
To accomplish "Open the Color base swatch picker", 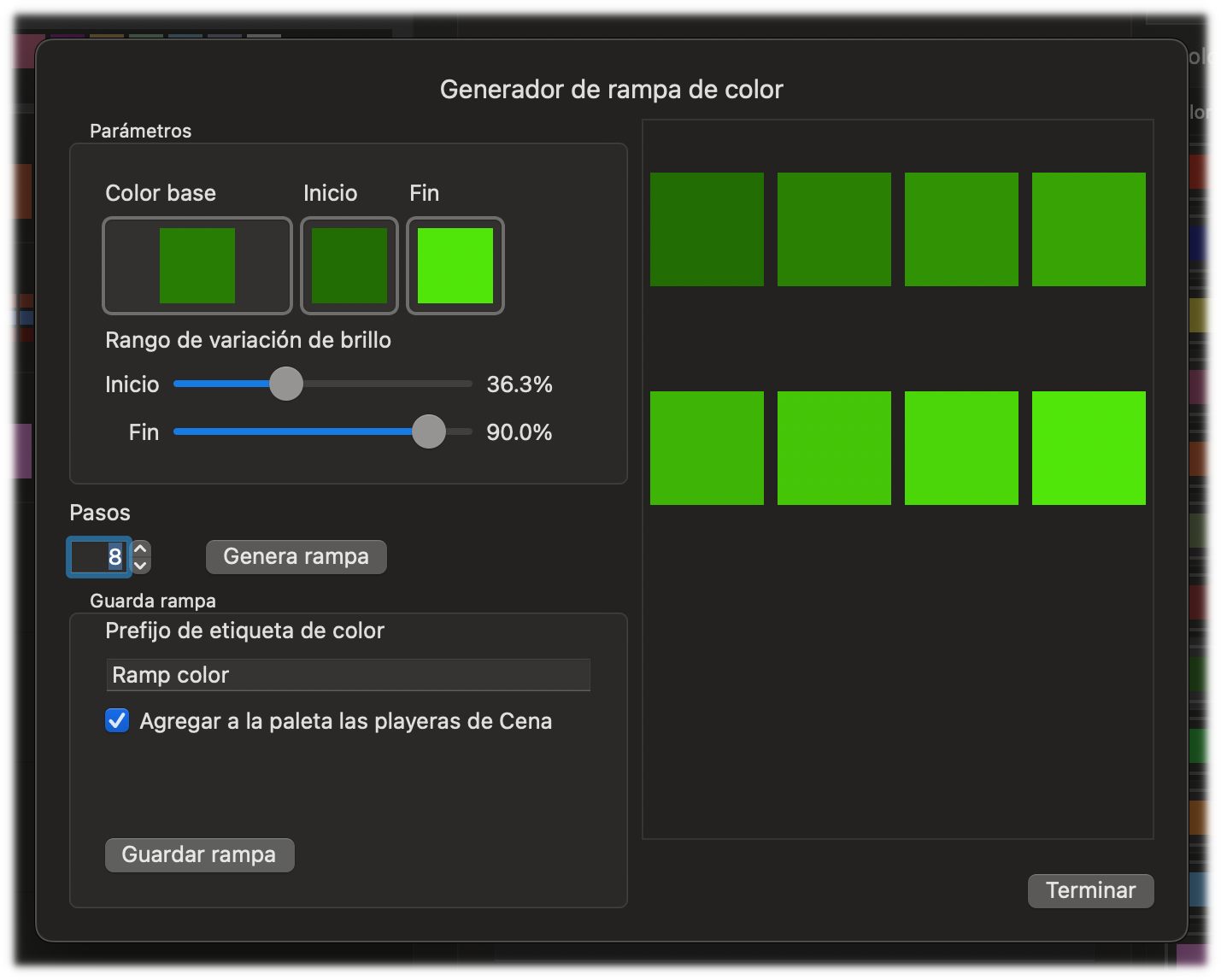I will [197, 266].
